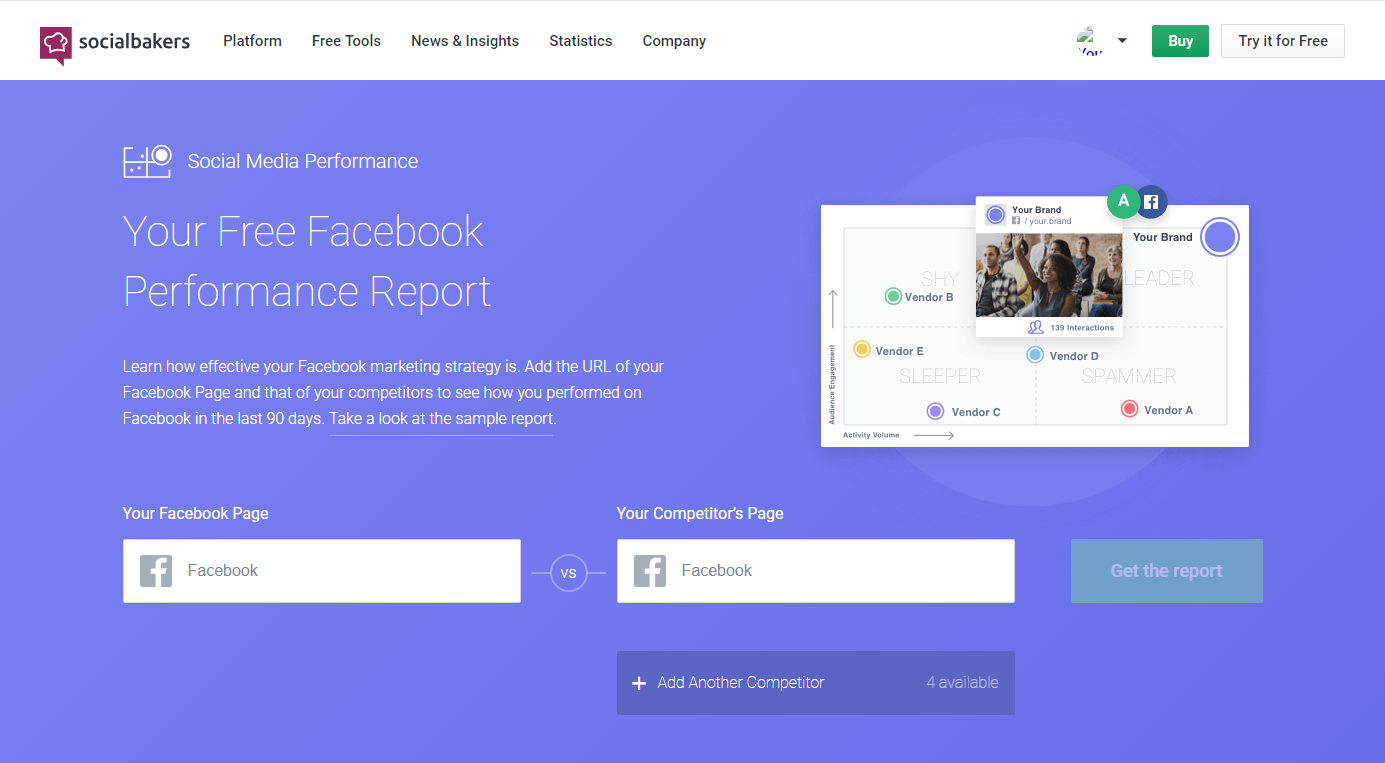
Task: Open the sample report link
Action: pyautogui.click(x=440, y=418)
